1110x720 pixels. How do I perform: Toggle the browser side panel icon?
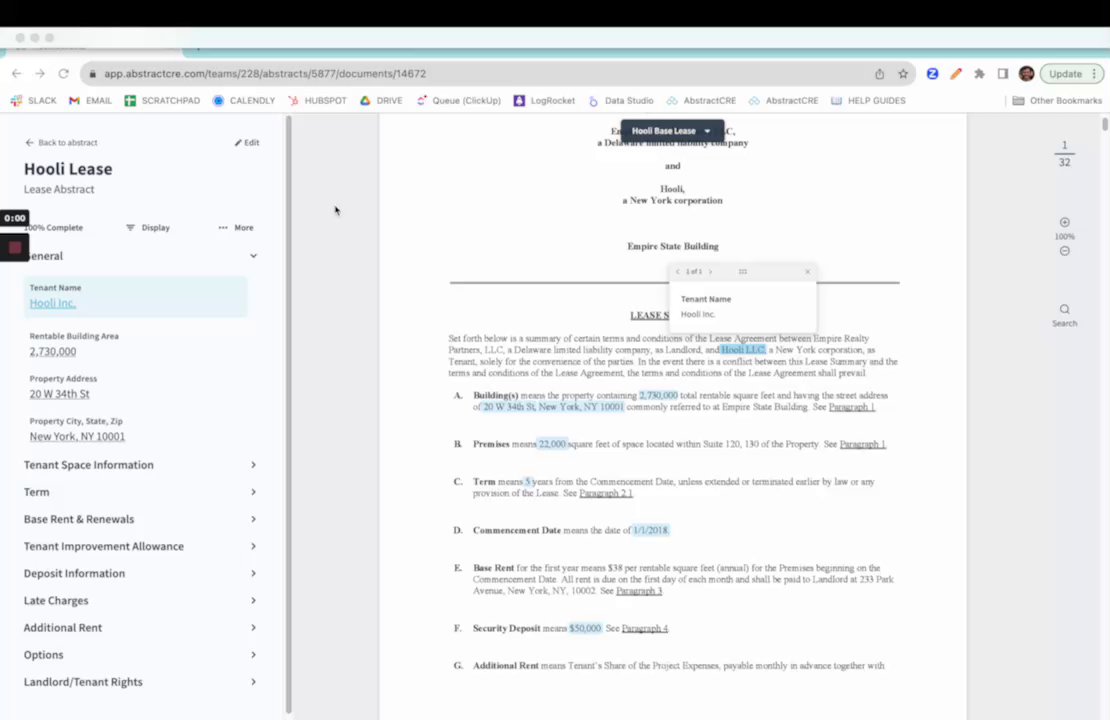tap(1002, 74)
